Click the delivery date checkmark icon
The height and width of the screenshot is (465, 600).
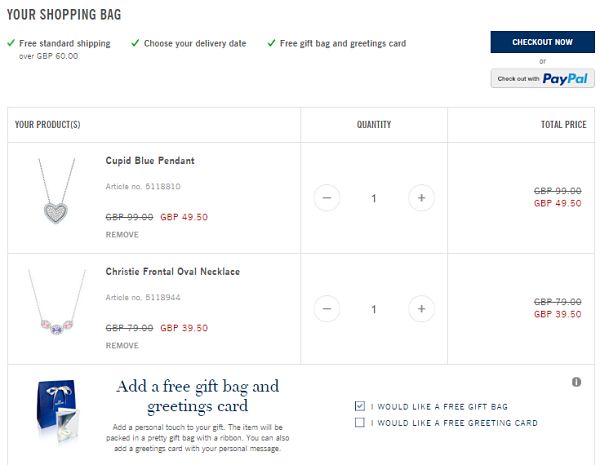point(135,42)
